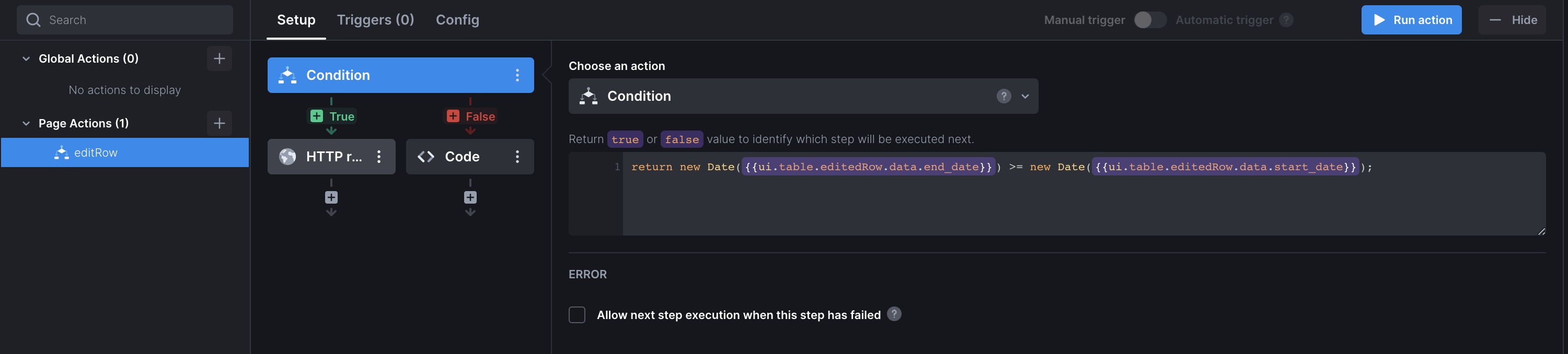The height and width of the screenshot is (354, 1568).
Task: Hide the actions panel
Action: [x=1512, y=20]
